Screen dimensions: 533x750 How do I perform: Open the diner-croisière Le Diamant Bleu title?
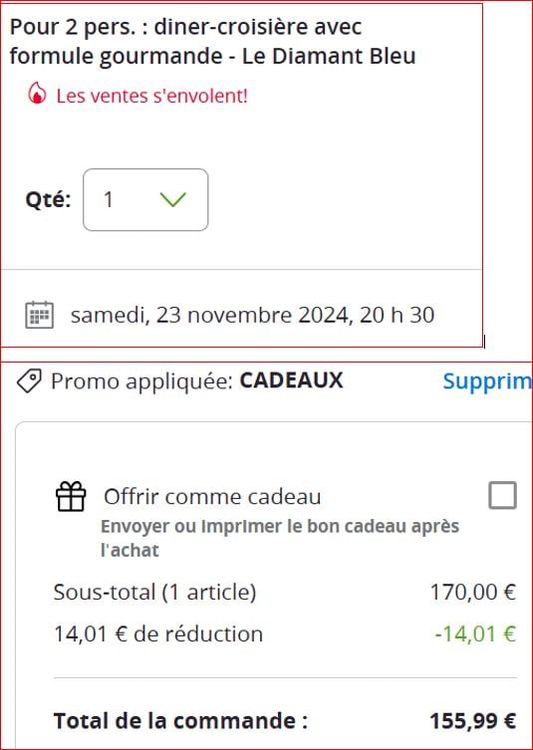point(212,42)
